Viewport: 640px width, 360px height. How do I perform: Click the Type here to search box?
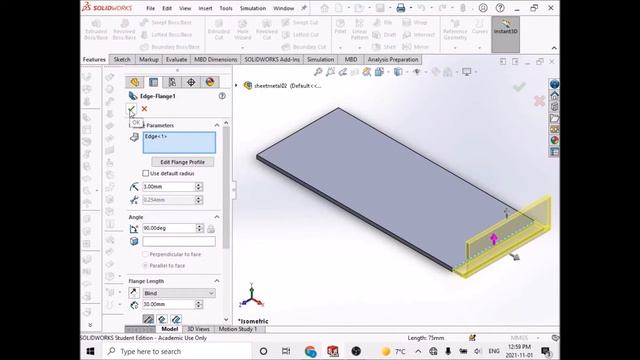(x=176, y=351)
